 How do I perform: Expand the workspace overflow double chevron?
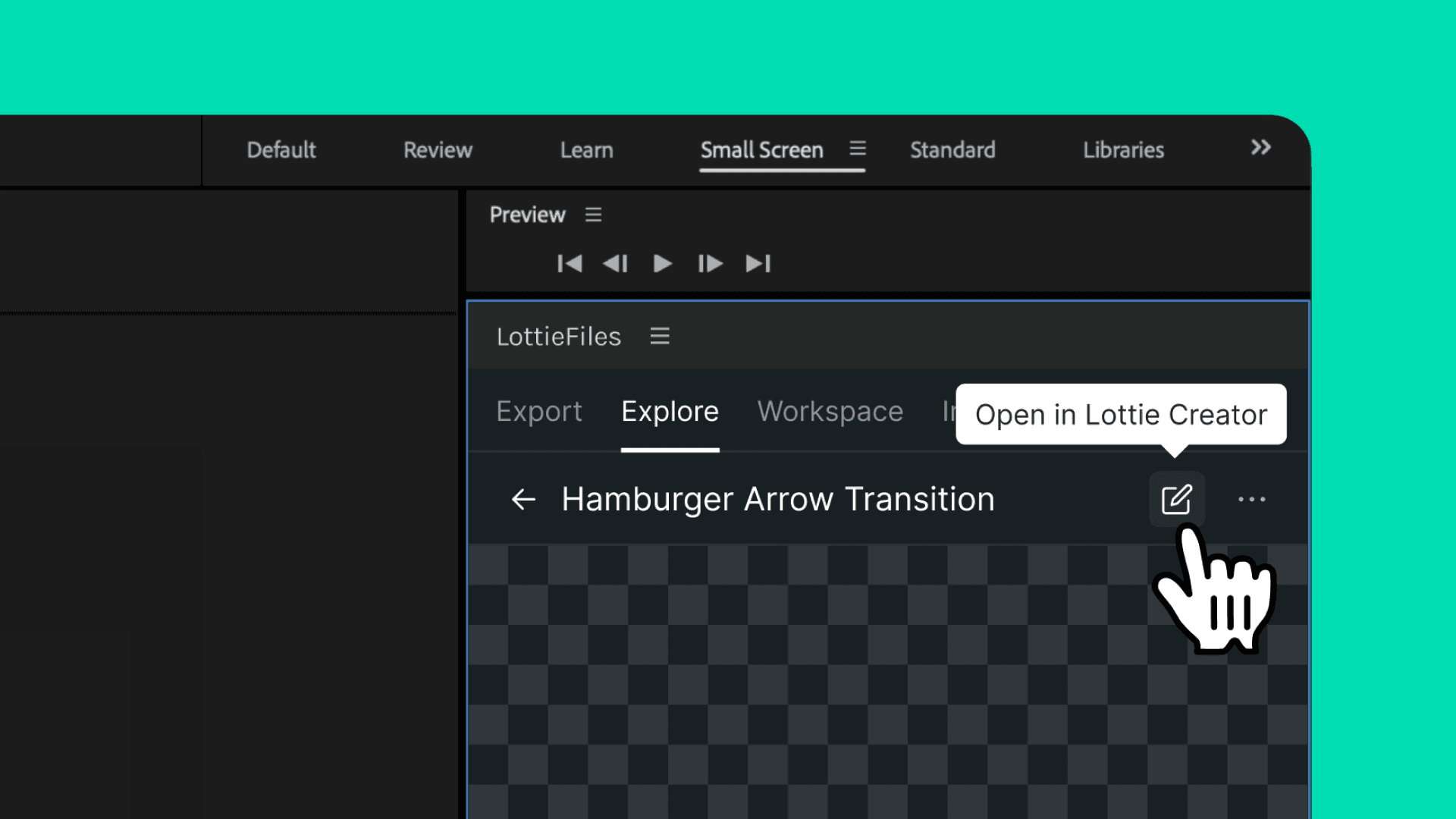tap(1260, 147)
